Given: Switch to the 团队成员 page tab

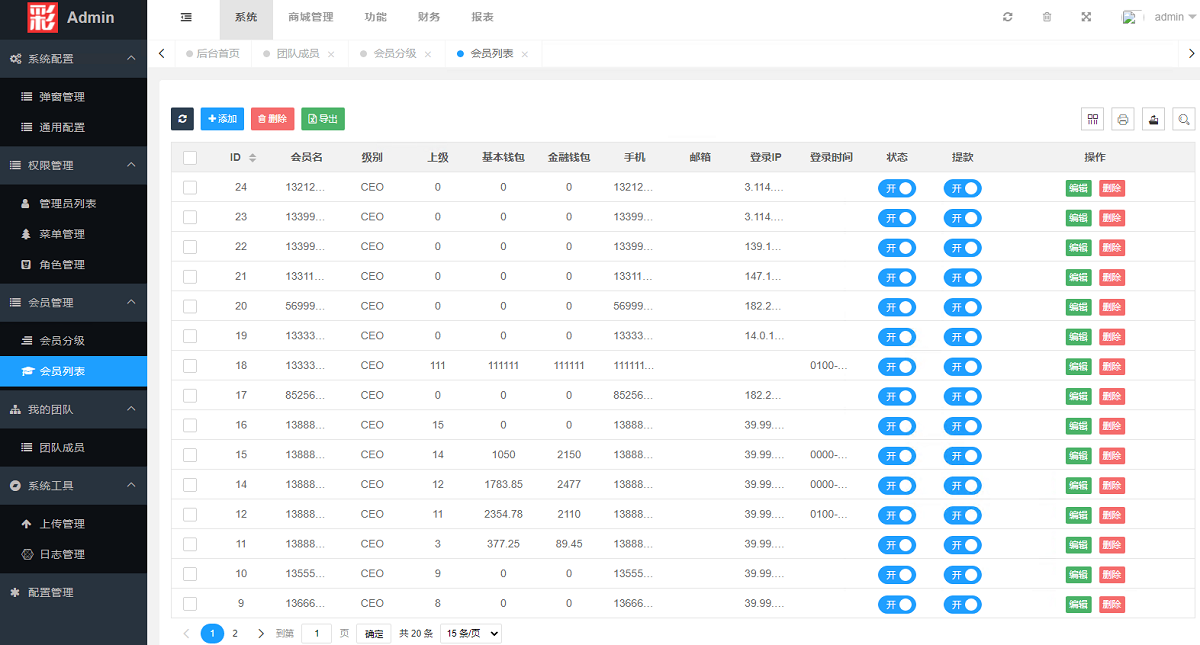Looking at the screenshot, I should click(x=297, y=54).
